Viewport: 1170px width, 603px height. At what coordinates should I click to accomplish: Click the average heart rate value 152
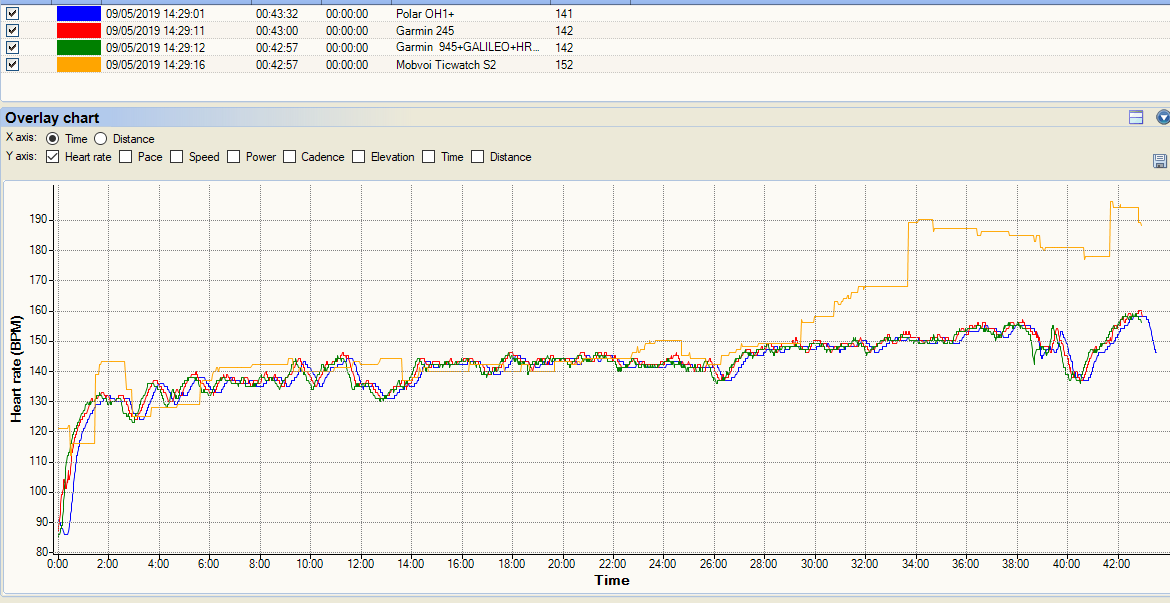click(x=564, y=65)
